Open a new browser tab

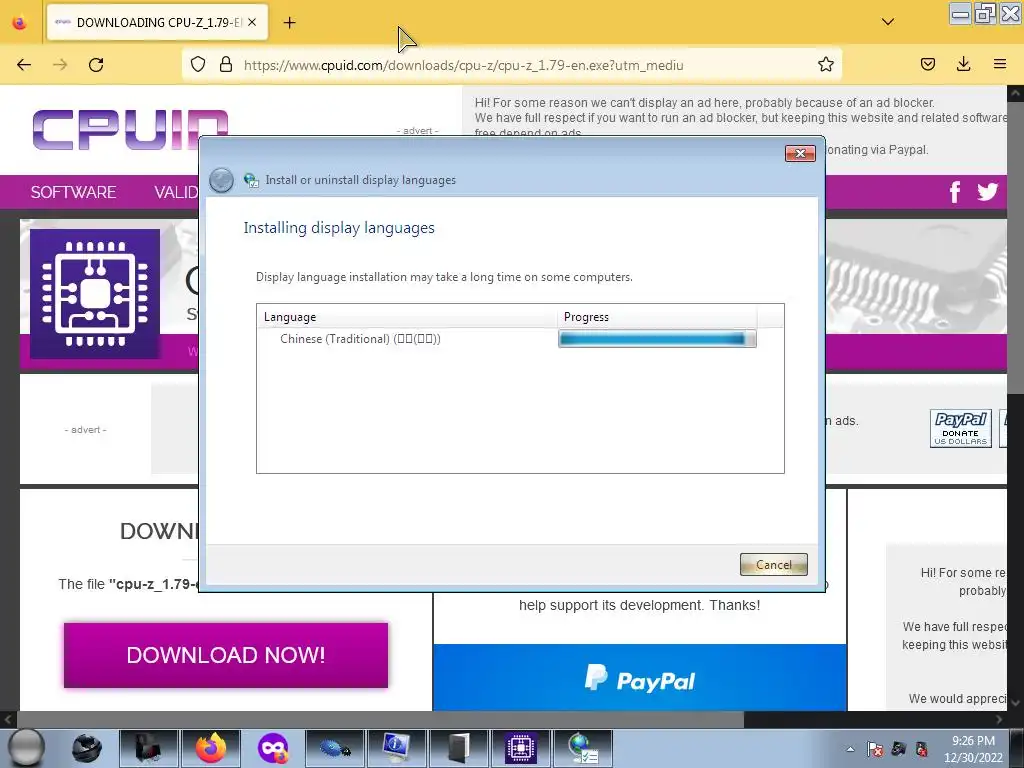click(x=289, y=23)
